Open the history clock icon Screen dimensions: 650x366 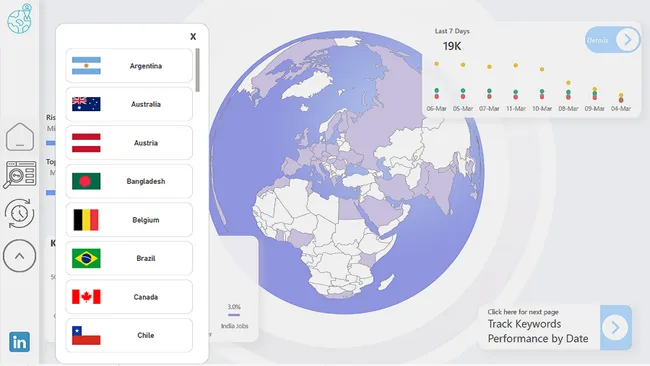(x=19, y=213)
